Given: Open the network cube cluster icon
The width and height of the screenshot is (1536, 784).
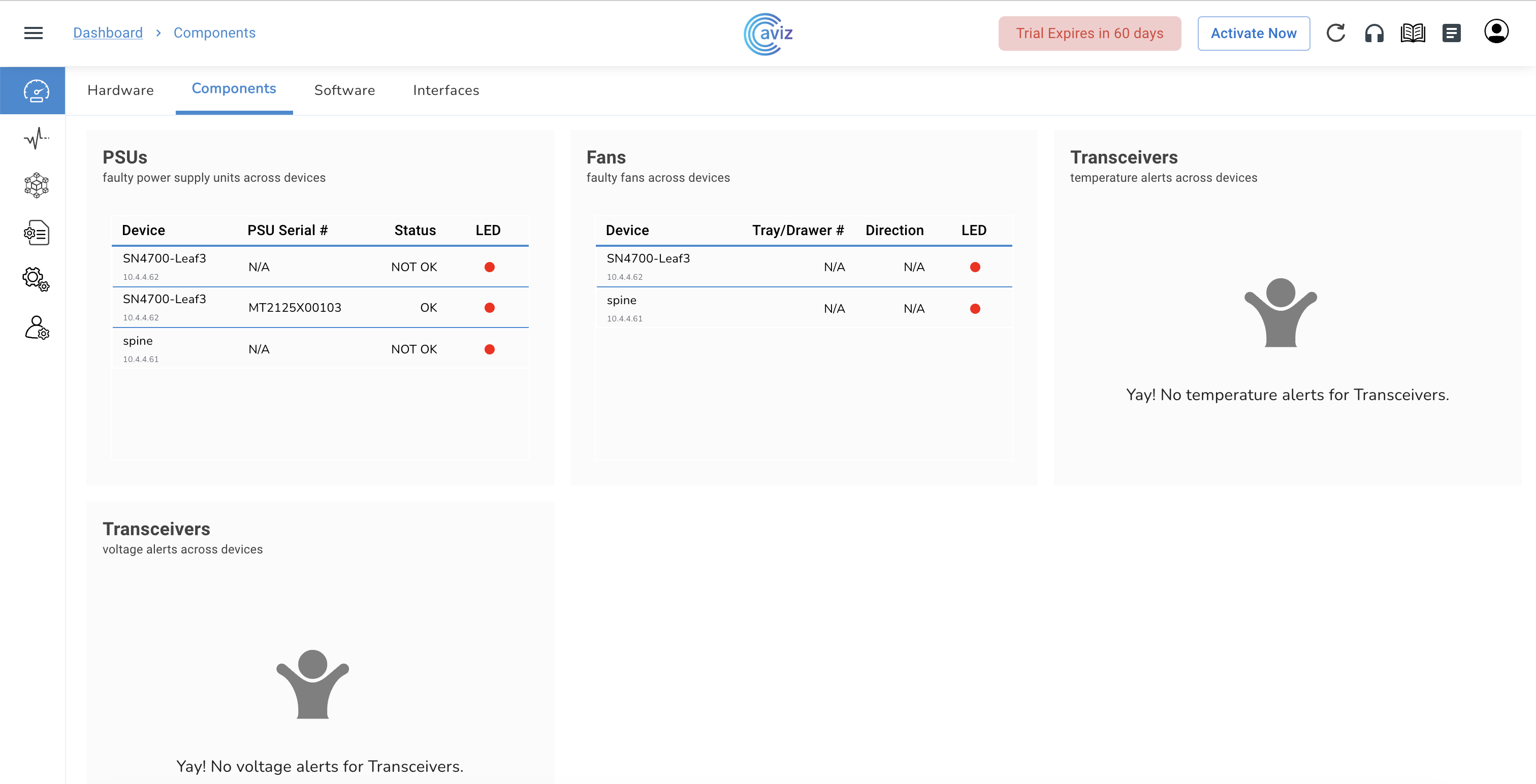Looking at the screenshot, I should (x=36, y=185).
